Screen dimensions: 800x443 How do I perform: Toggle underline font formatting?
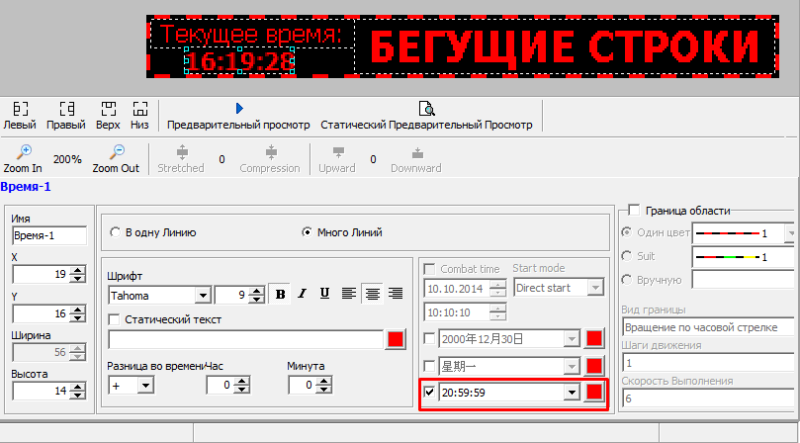click(x=325, y=294)
